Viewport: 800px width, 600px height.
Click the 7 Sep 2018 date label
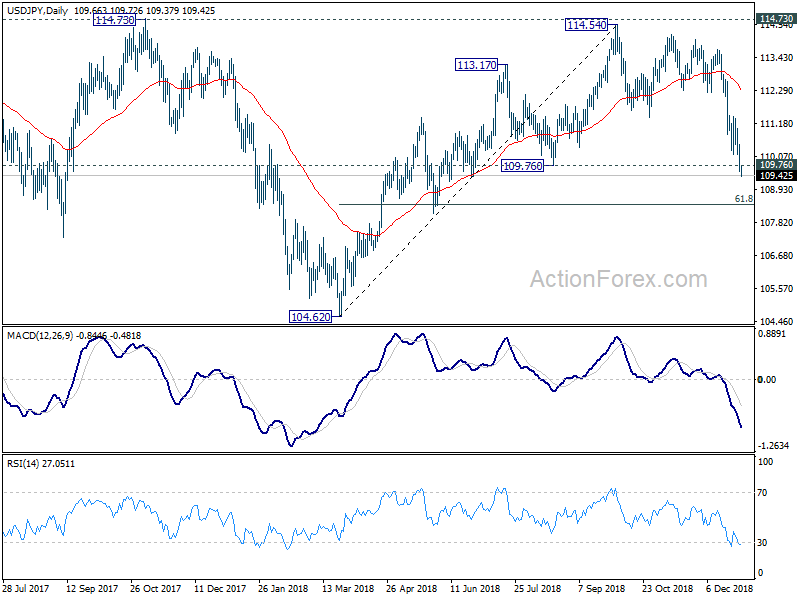[602, 588]
